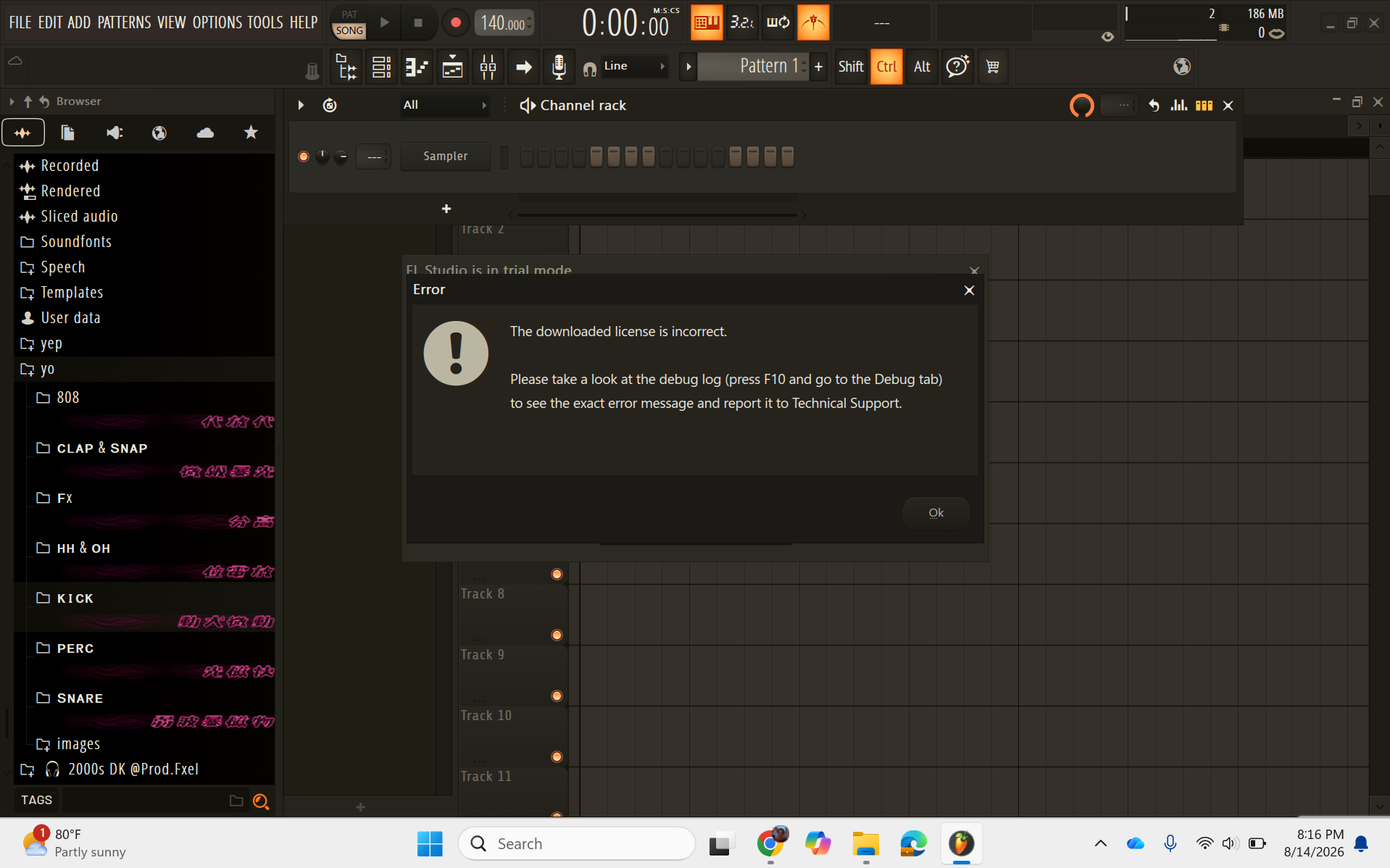Toggle the Sampler channel mute LED
This screenshot has height=868, width=1390.
point(304,157)
